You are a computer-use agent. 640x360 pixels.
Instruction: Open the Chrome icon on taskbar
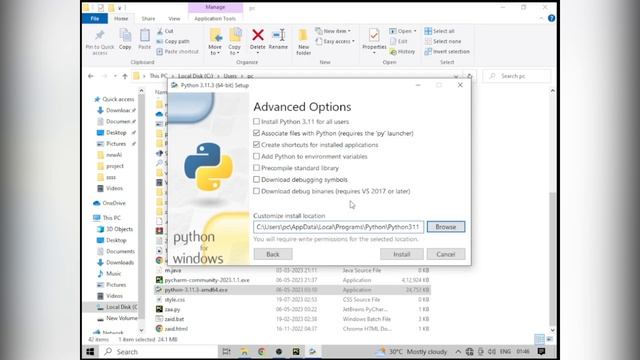[261, 351]
